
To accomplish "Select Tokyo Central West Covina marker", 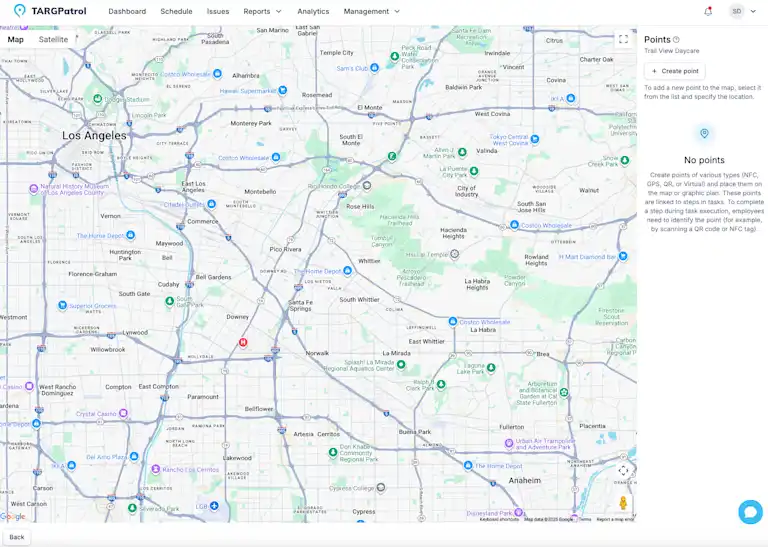I will pos(535,139).
